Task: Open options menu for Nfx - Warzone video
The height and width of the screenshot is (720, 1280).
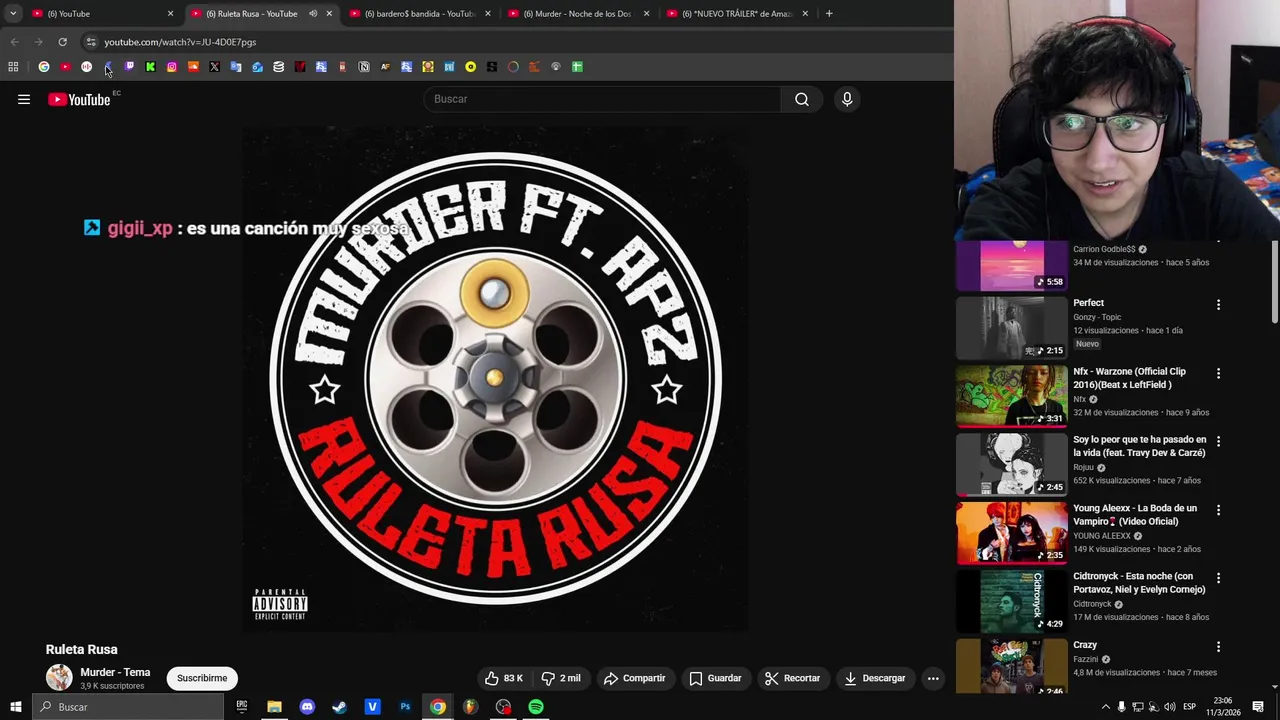Action: tap(1218, 373)
